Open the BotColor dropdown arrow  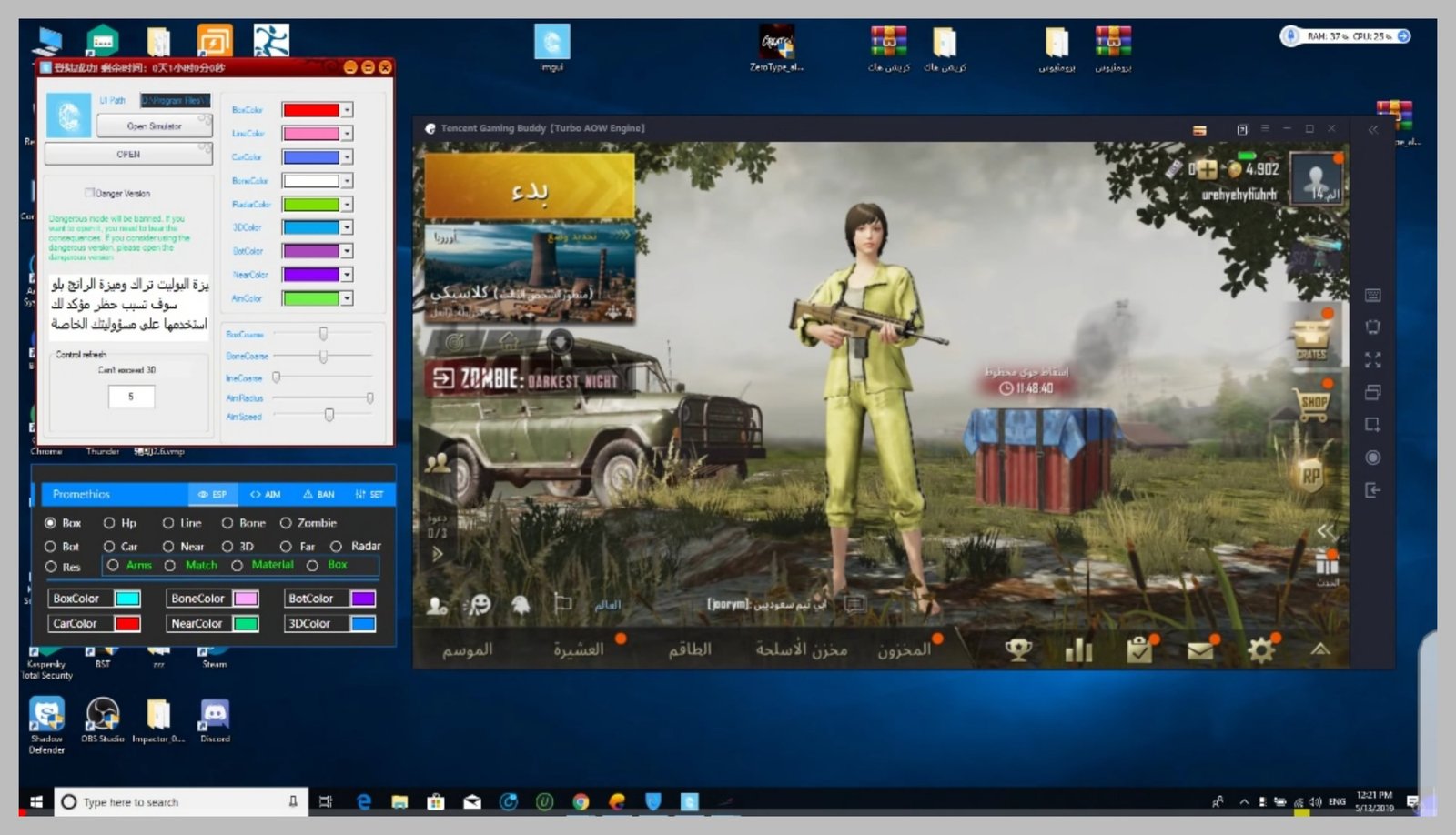tap(347, 251)
